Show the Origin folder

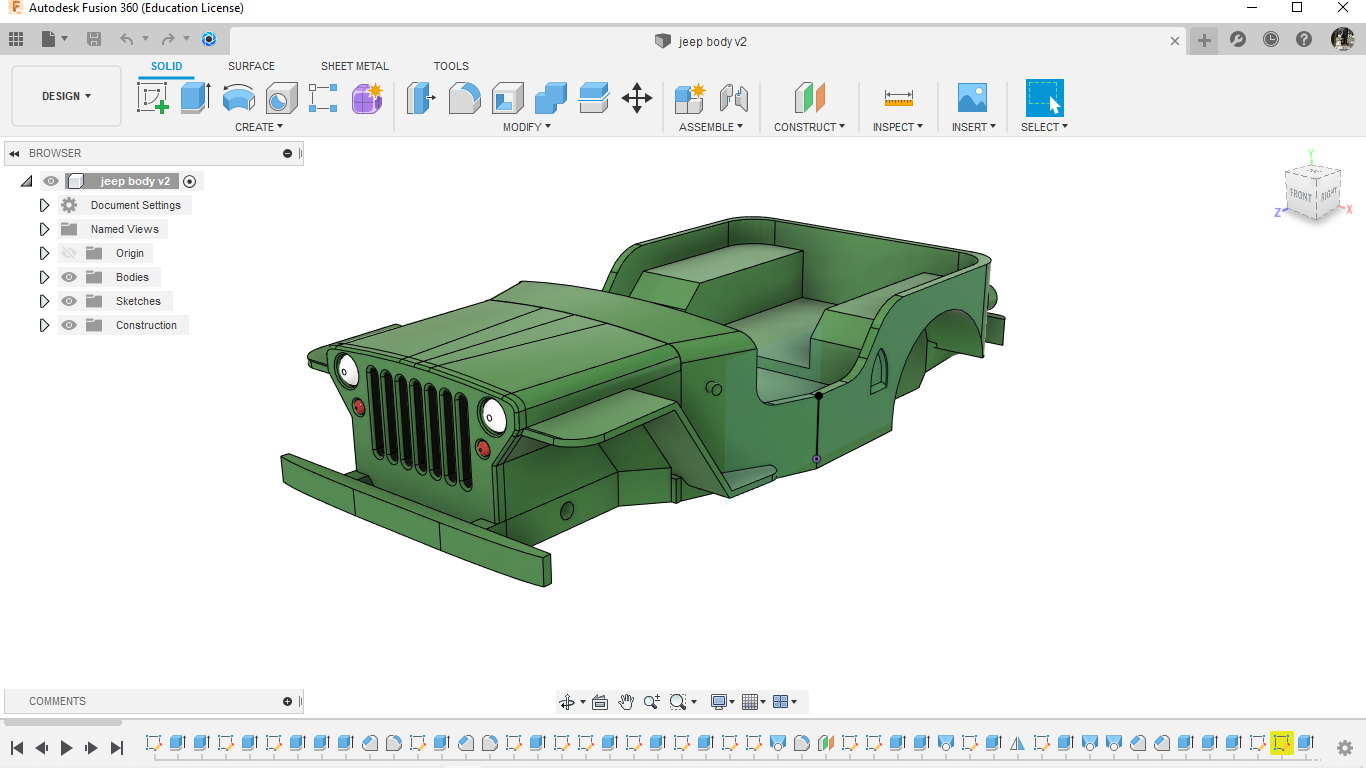[69, 253]
